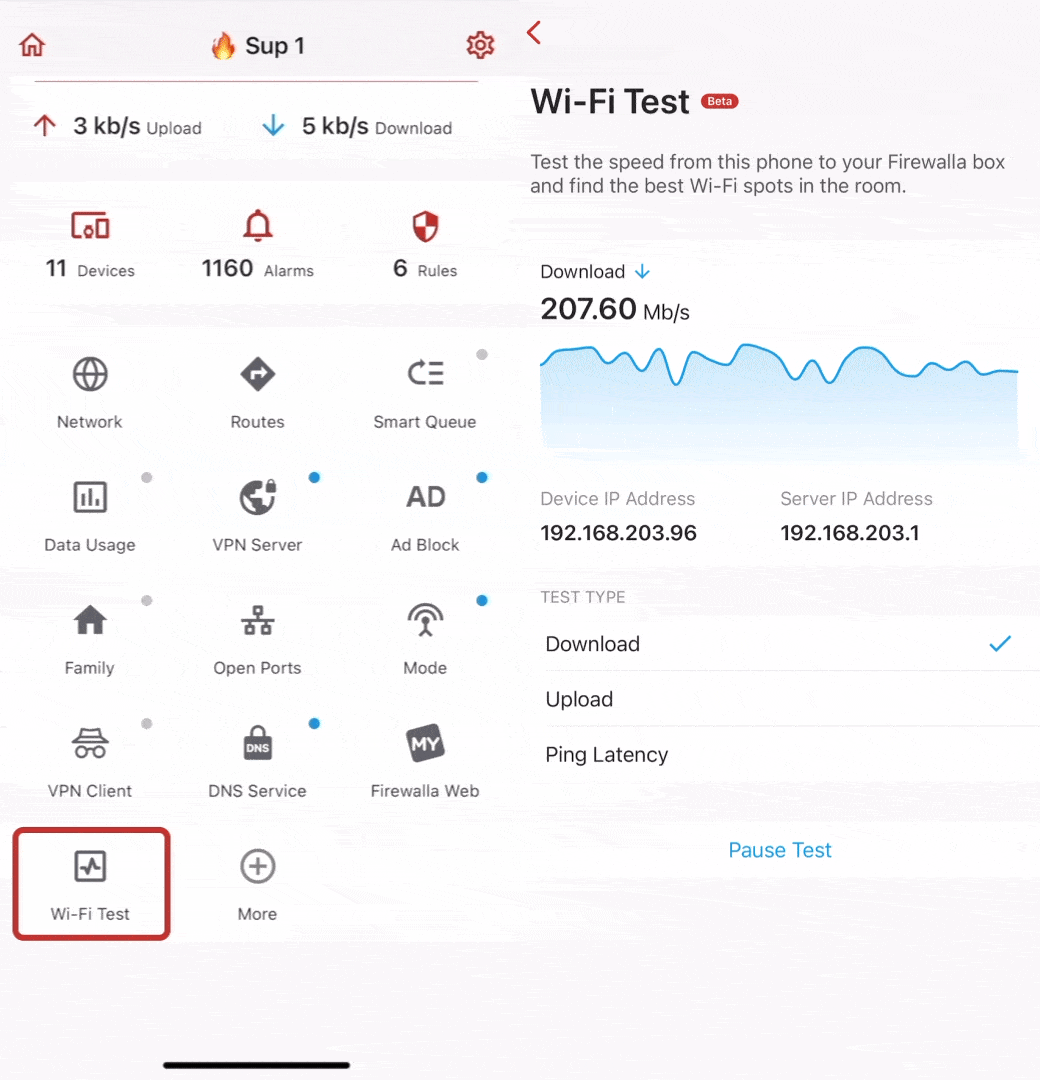
Task: Open the Wi-Fi Test icon
Action: click(90, 866)
